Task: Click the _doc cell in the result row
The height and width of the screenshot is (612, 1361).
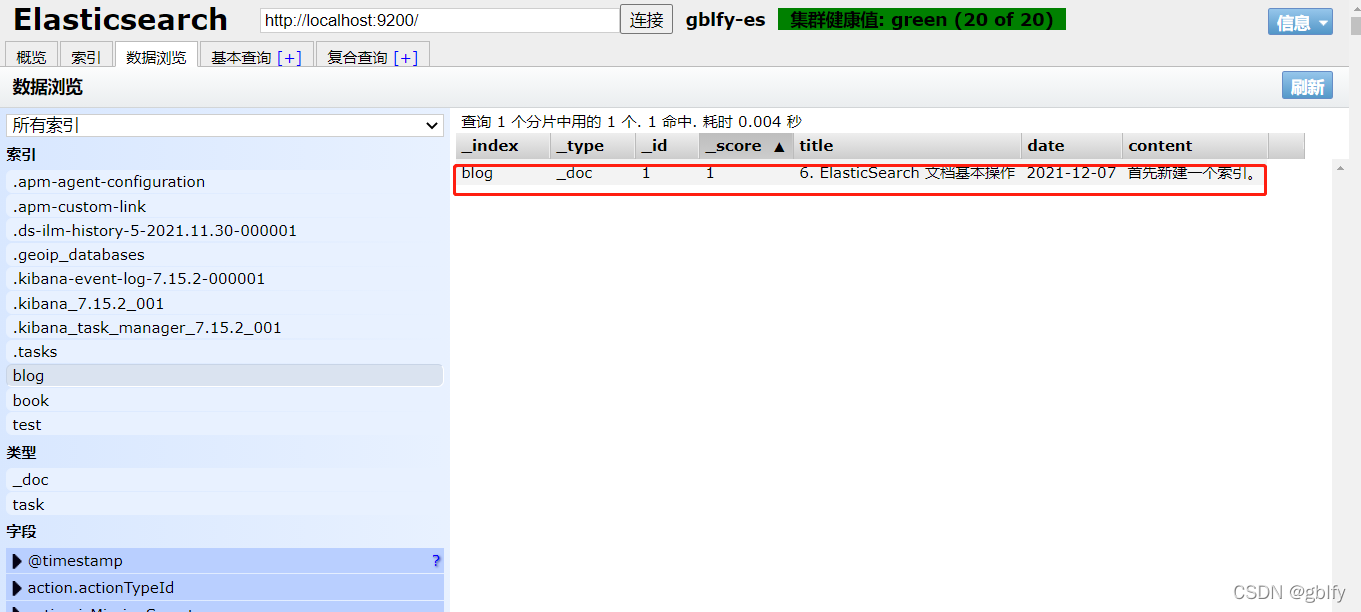Action: click(575, 173)
